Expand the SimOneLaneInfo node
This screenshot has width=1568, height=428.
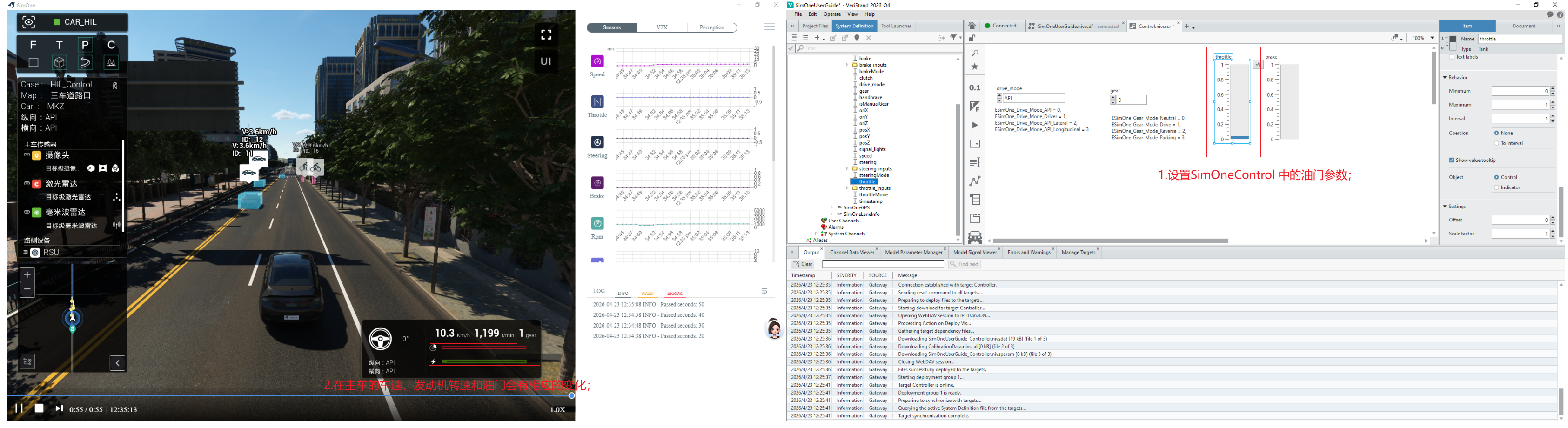pos(831,214)
